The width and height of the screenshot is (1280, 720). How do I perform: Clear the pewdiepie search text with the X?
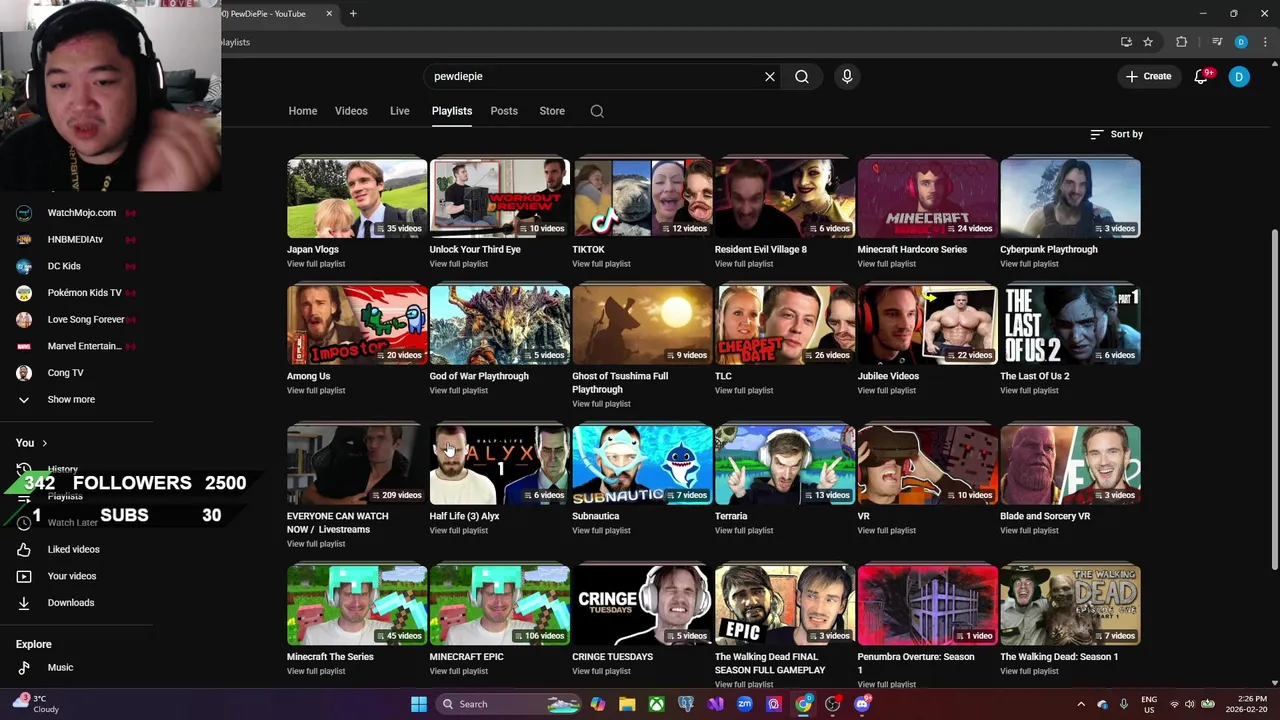pos(770,76)
